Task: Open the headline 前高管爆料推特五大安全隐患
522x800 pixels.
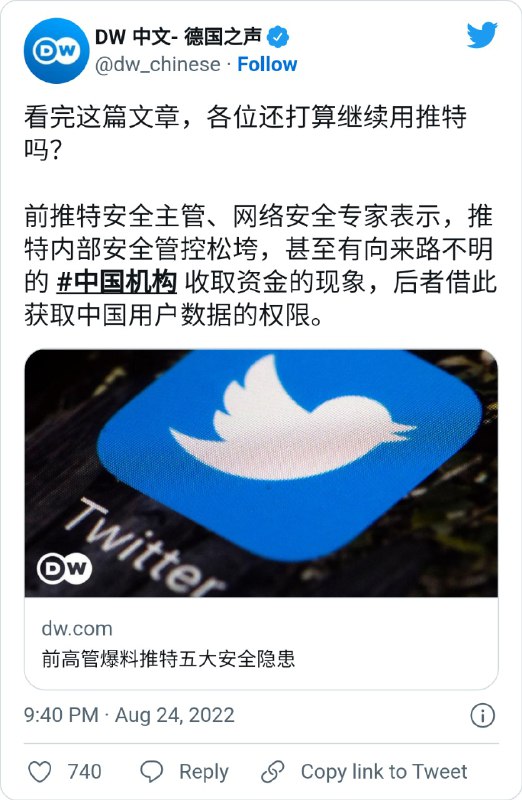Action: point(168,659)
